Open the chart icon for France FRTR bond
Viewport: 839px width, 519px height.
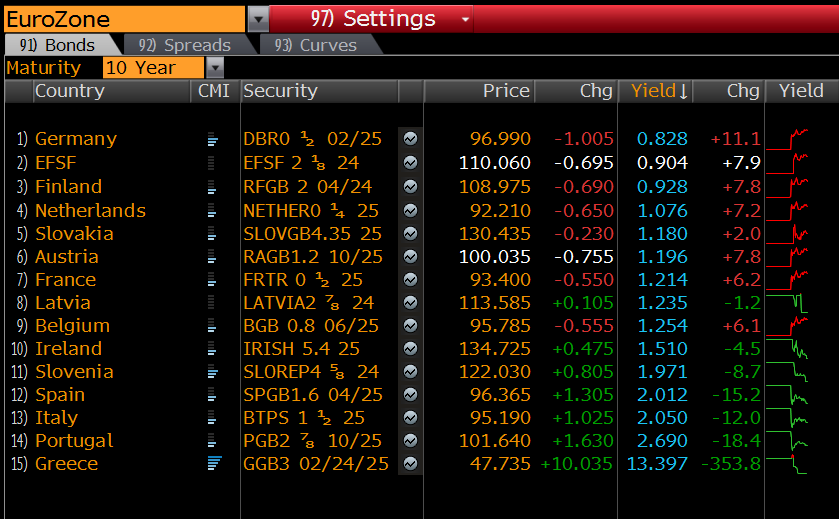tap(410, 280)
